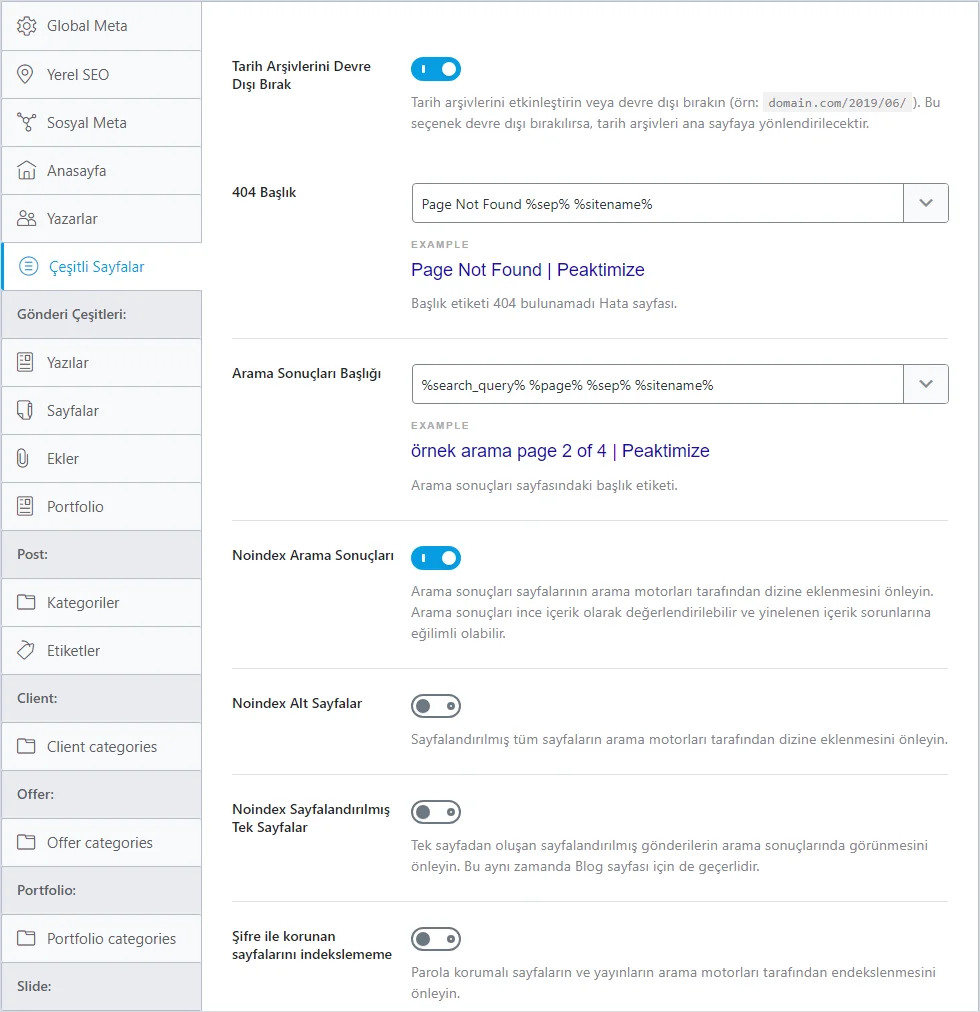The height and width of the screenshot is (1012, 980).
Task: Click the Yerel SEO location pin icon
Action: coord(25,74)
